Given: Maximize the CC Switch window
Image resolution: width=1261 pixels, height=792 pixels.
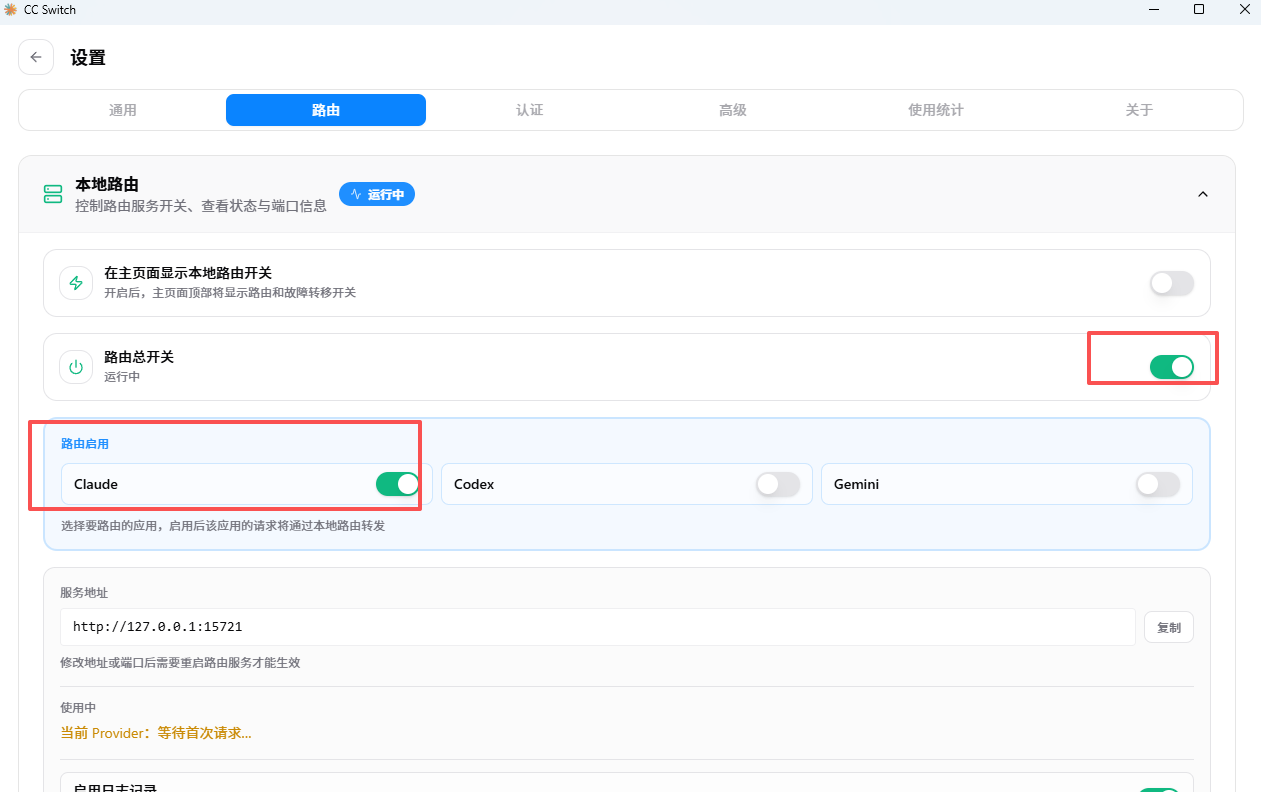Looking at the screenshot, I should (x=1198, y=9).
